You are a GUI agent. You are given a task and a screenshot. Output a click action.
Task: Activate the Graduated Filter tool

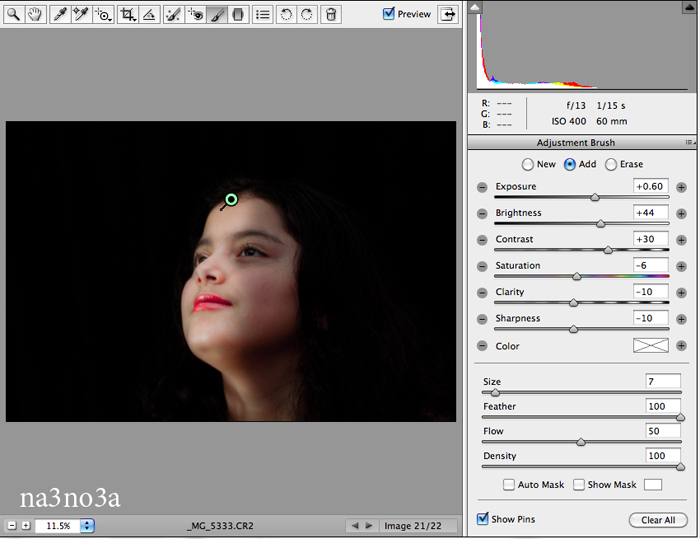pyautogui.click(x=239, y=14)
